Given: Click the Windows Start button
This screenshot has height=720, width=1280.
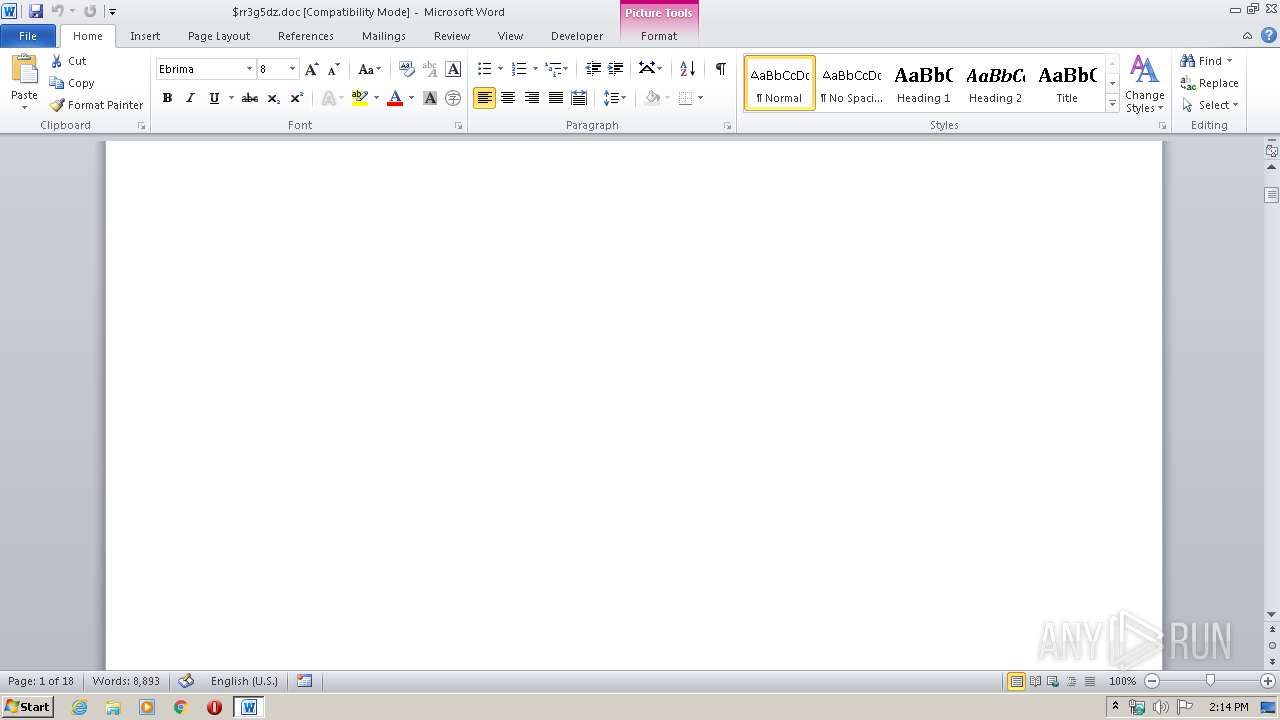Looking at the screenshot, I should tap(28, 707).
